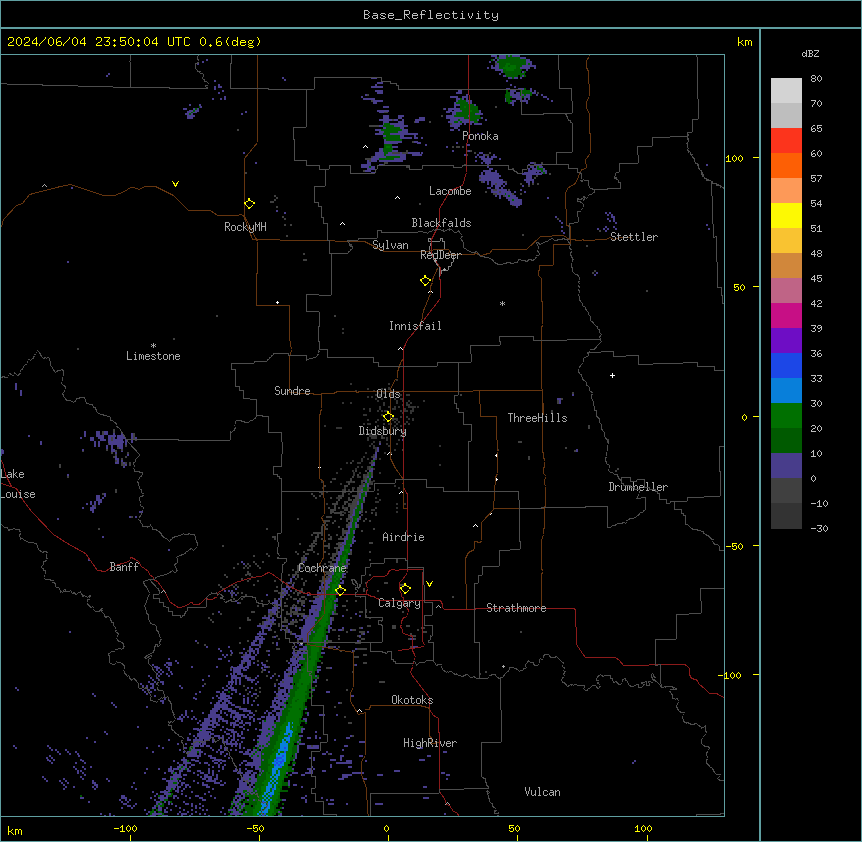Image resolution: width=862 pixels, height=842 pixels.
Task: Click the Limestone label
Action: coord(153,356)
